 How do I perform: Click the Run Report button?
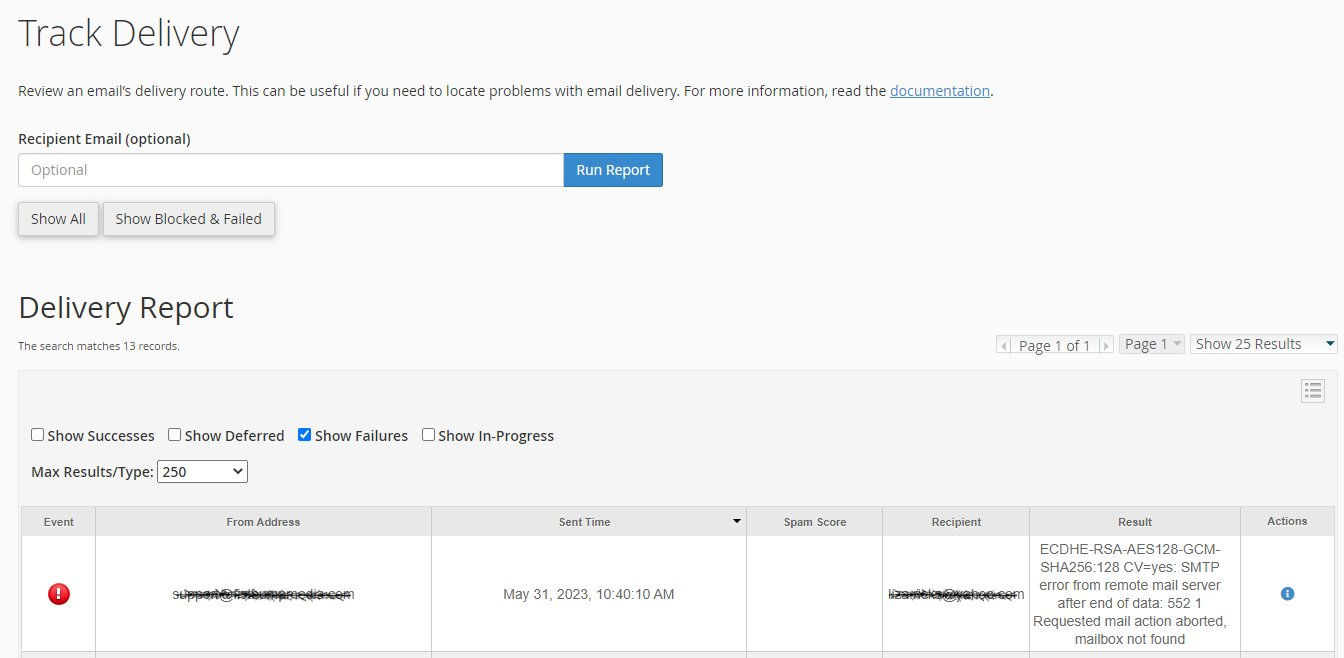(613, 170)
